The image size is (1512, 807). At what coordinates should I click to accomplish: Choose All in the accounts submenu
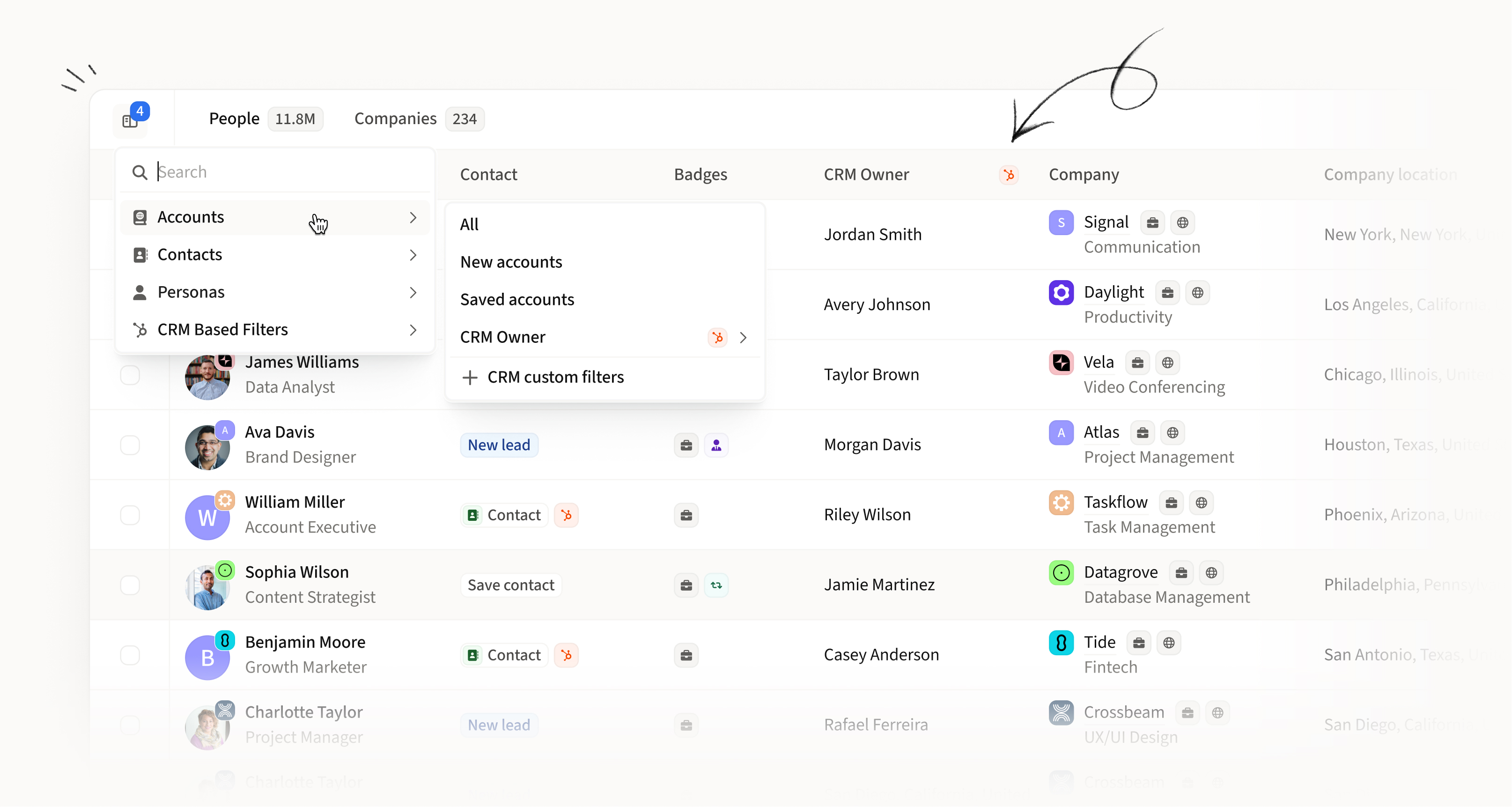605,225
